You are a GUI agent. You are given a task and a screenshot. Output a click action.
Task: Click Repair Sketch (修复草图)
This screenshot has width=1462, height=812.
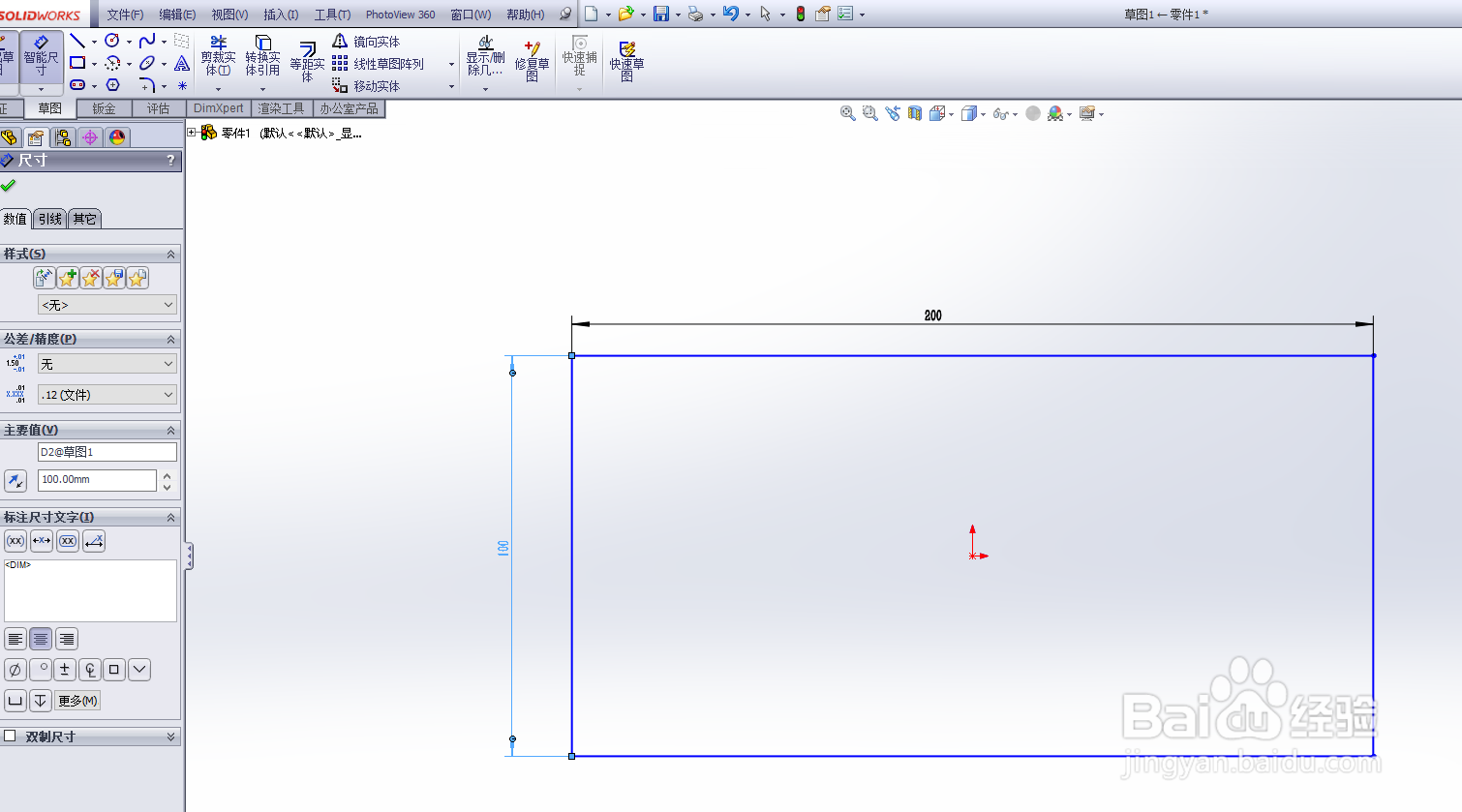[x=532, y=61]
